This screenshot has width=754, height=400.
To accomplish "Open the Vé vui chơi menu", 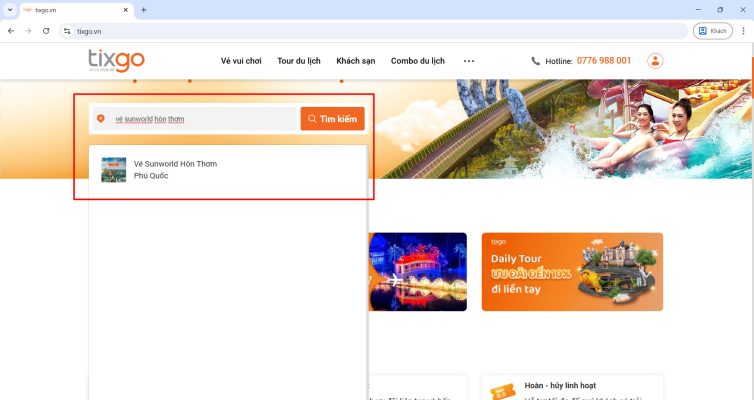I will pos(241,61).
